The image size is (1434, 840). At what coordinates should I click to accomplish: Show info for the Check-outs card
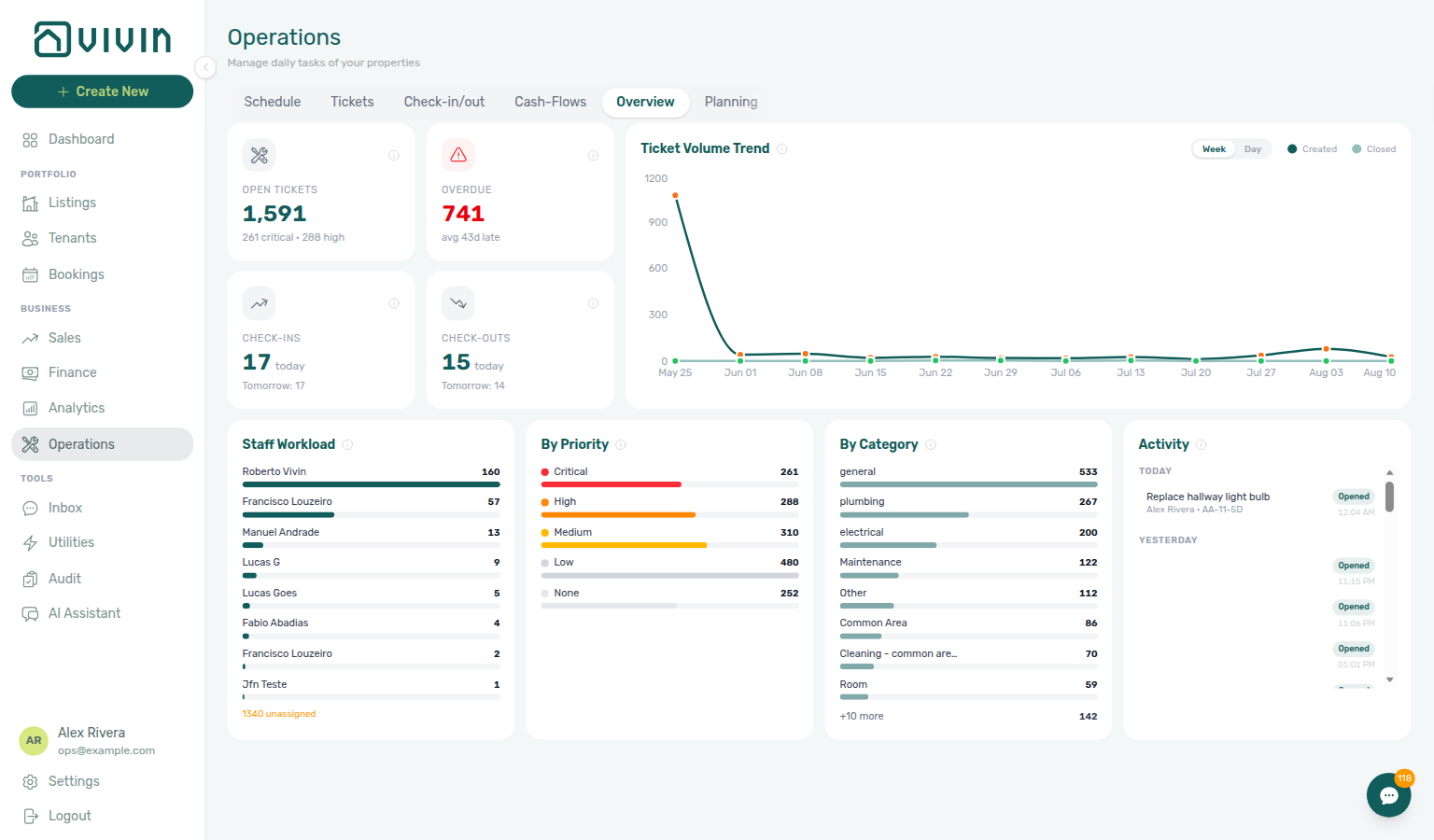pos(593,303)
